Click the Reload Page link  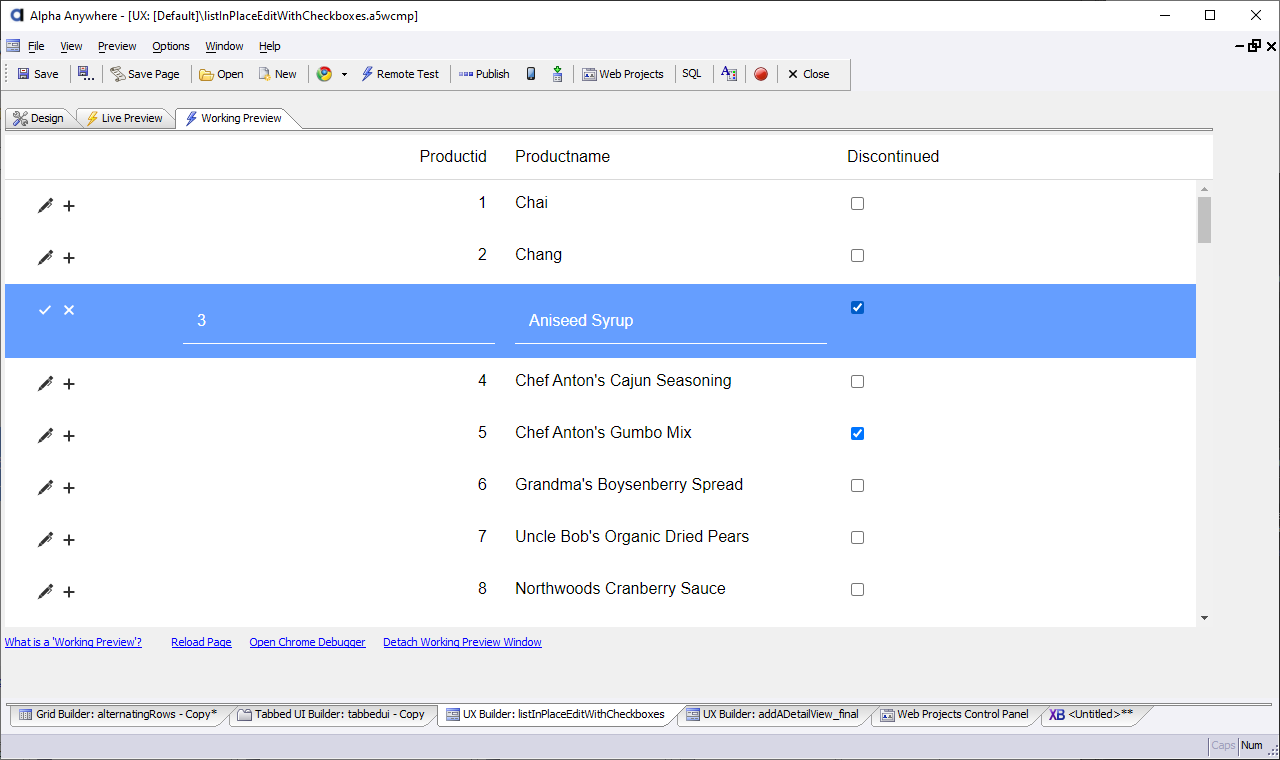pos(201,642)
